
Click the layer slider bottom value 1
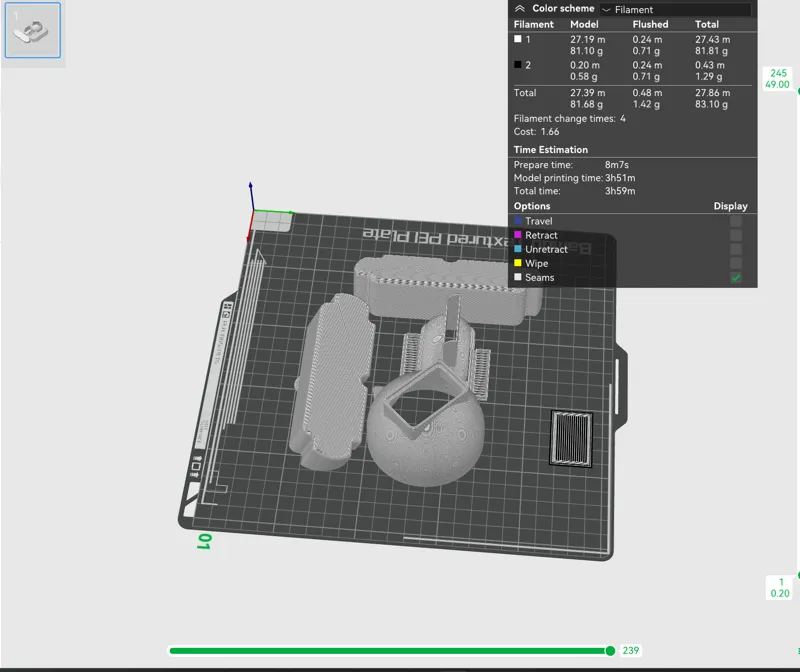781,582
